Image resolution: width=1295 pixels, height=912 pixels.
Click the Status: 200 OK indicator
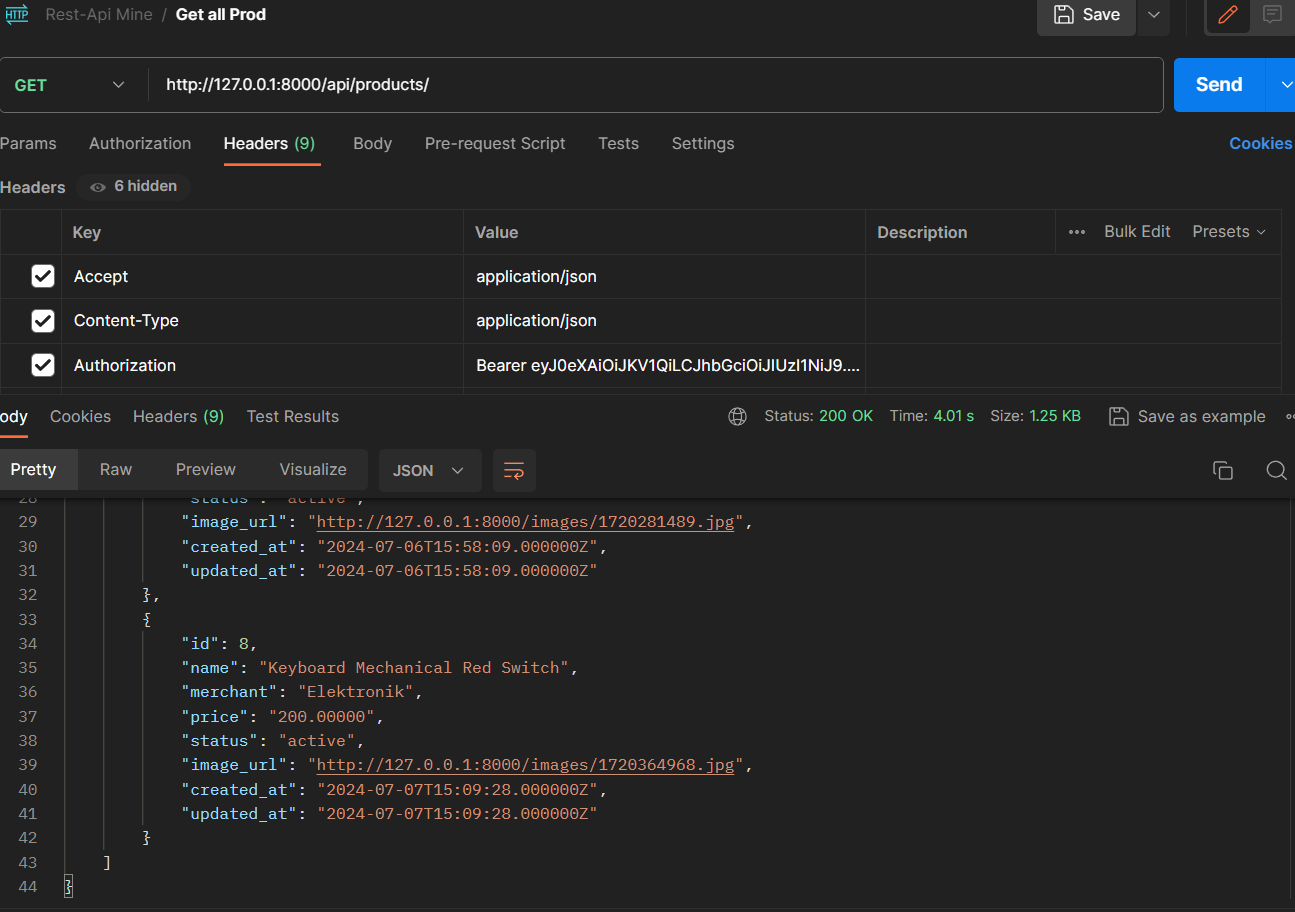(818, 417)
